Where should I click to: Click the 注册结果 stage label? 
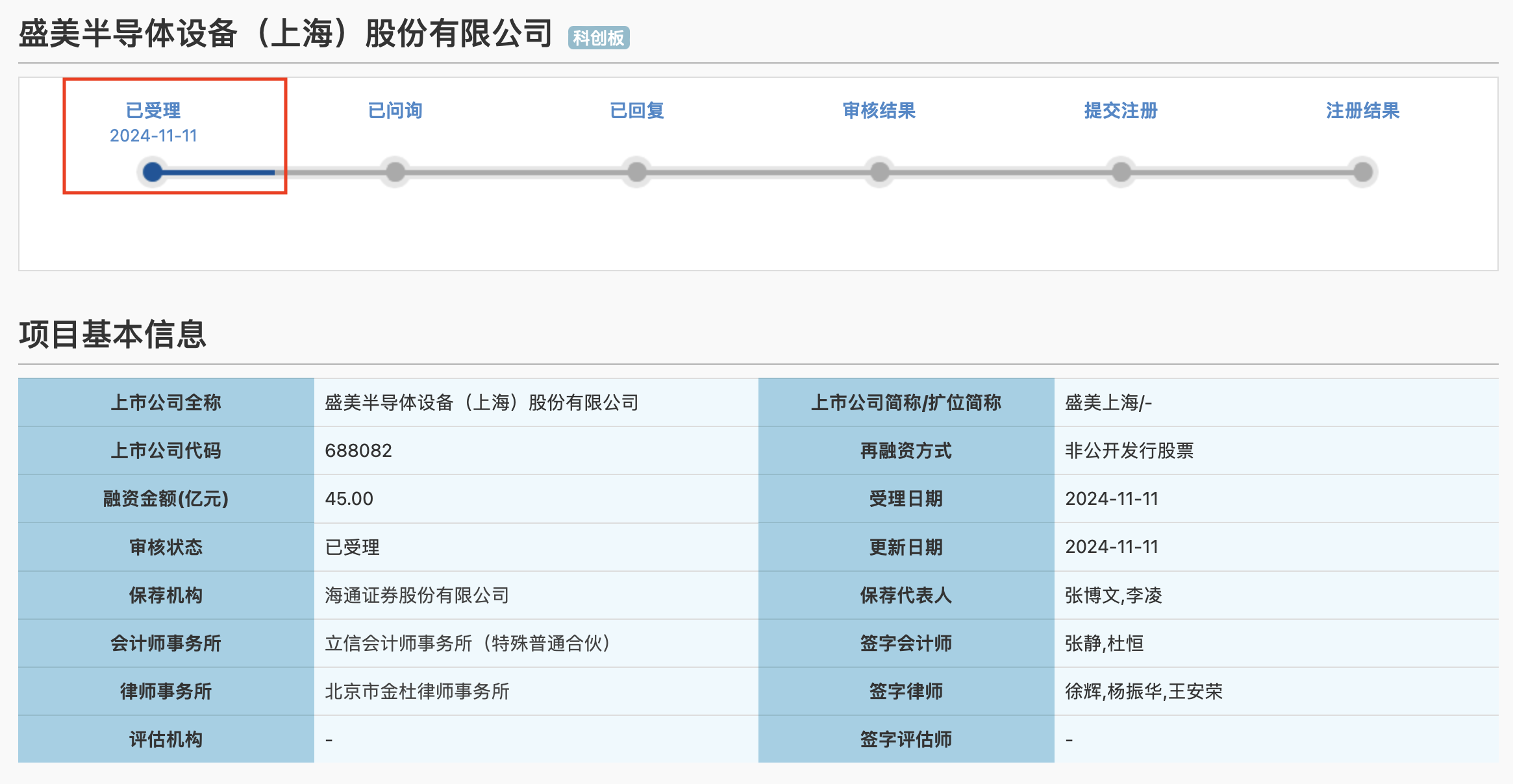click(x=1363, y=110)
